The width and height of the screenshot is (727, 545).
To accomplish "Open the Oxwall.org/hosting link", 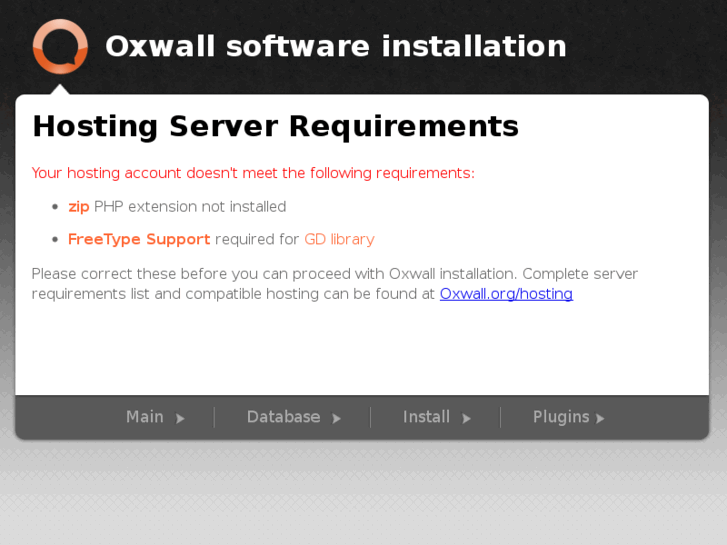I will (506, 294).
